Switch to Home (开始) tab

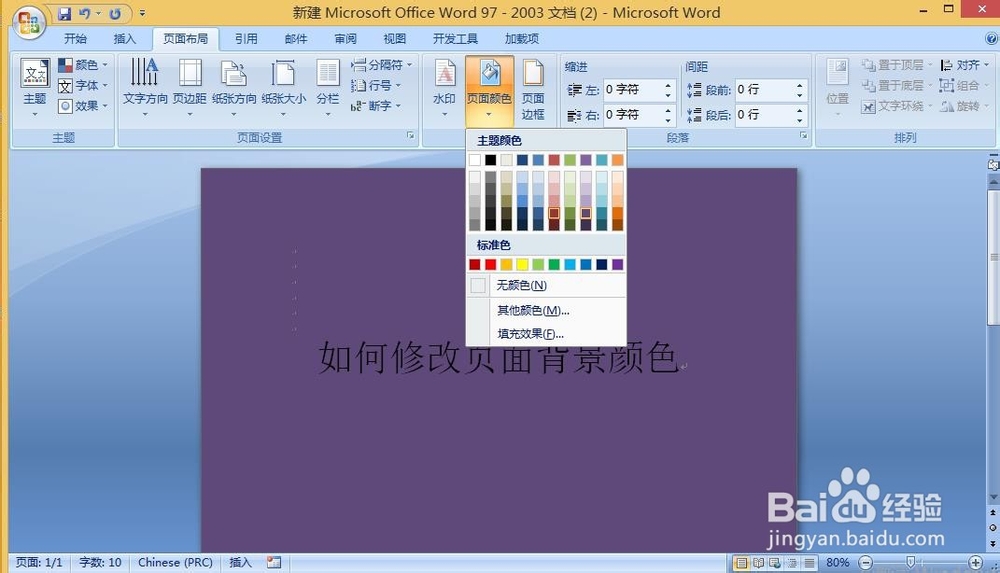point(75,38)
